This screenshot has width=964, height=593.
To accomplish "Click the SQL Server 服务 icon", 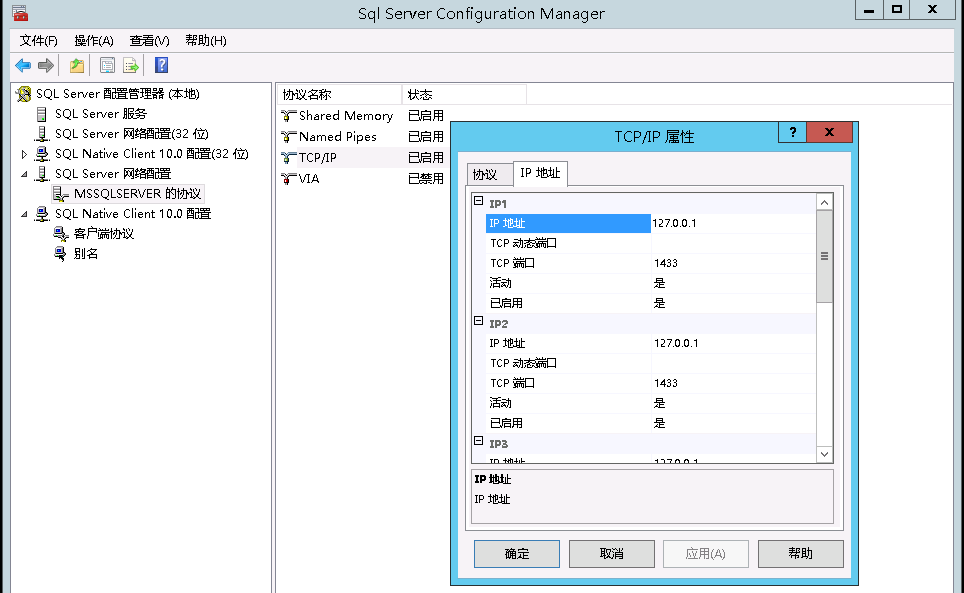I will click(42, 114).
